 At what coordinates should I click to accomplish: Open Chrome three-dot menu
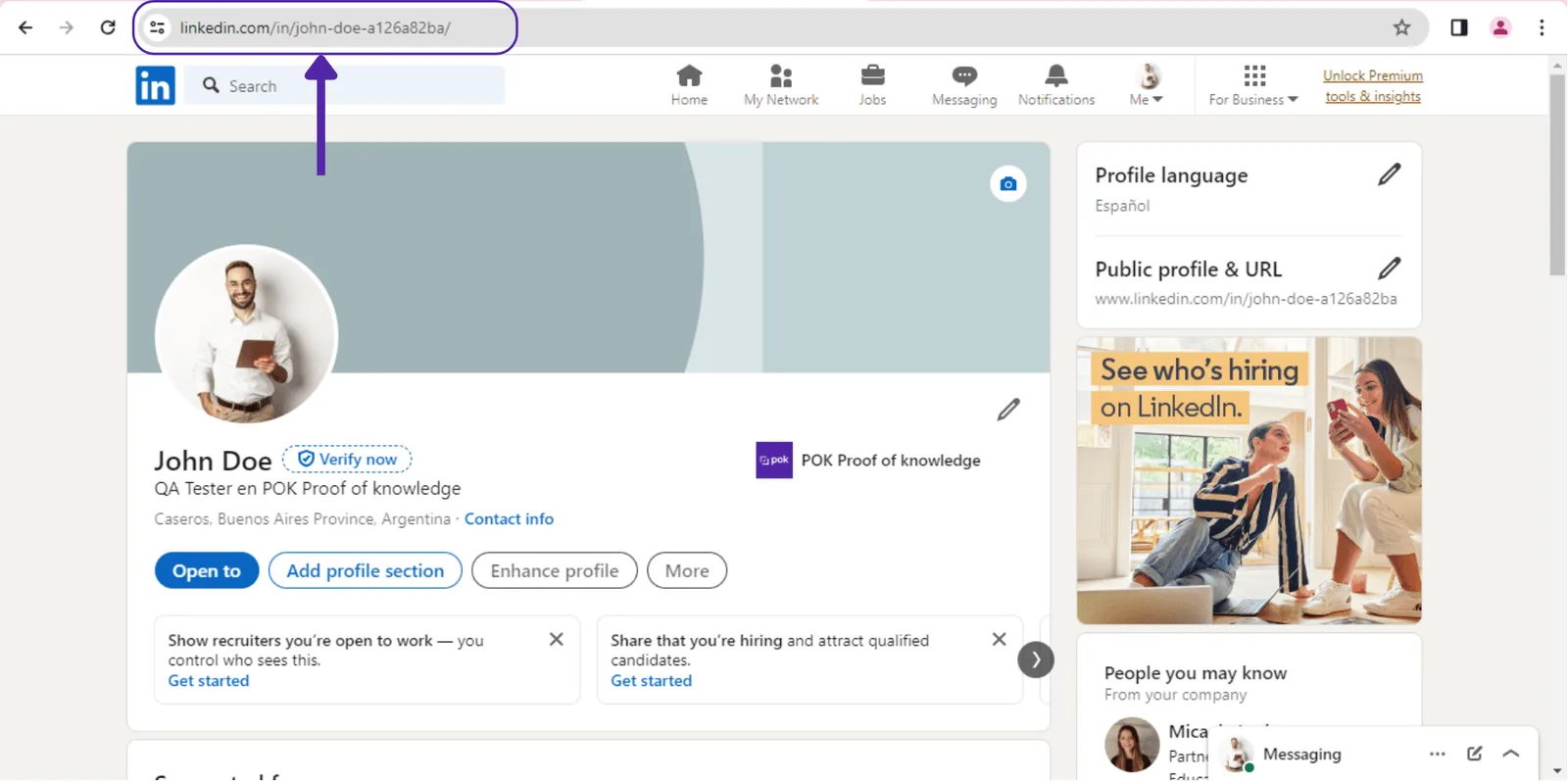(1542, 27)
